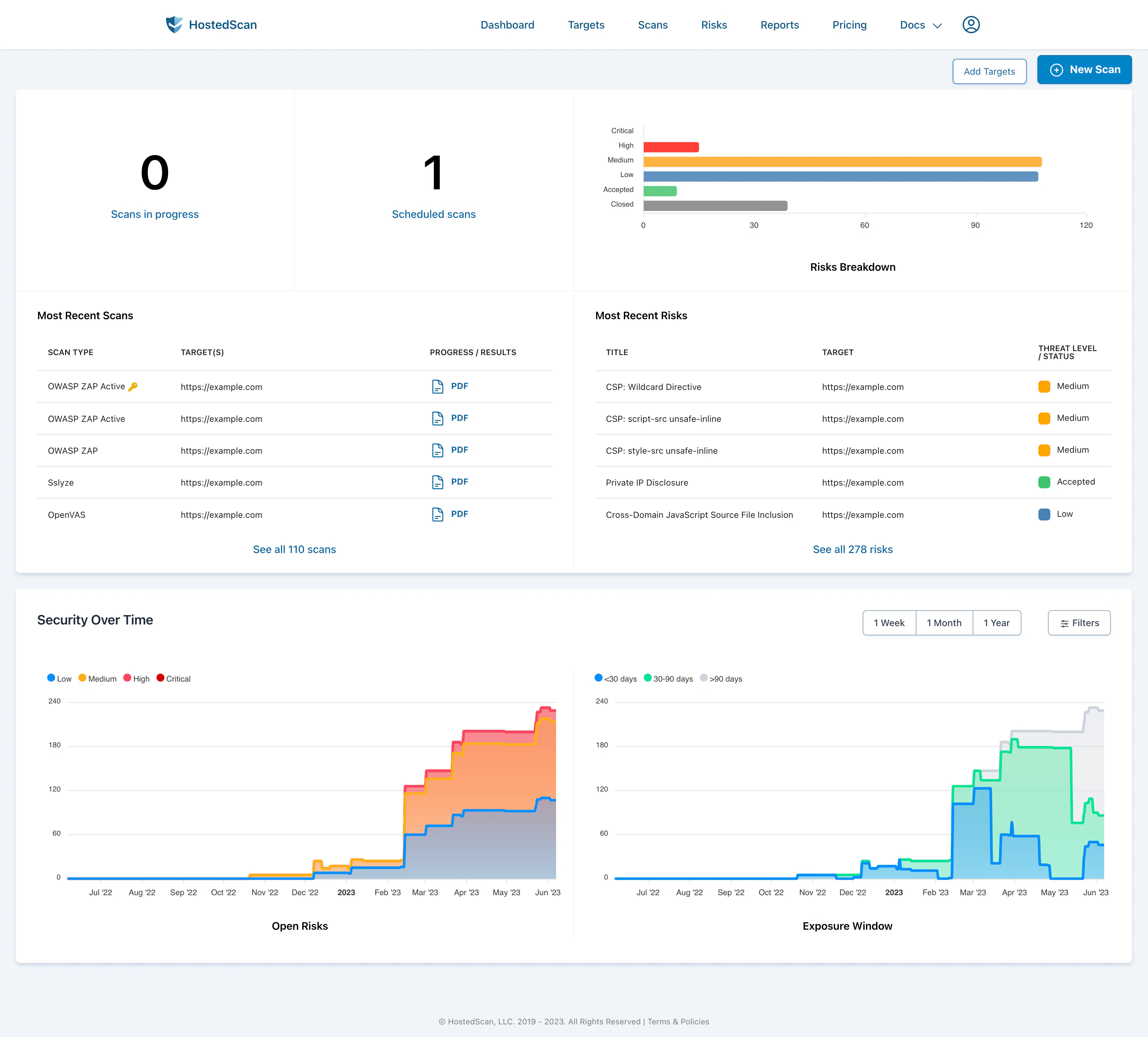1148x1037 pixels.
Task: Open the CSP: Wildcard Directive risk
Action: 653,387
